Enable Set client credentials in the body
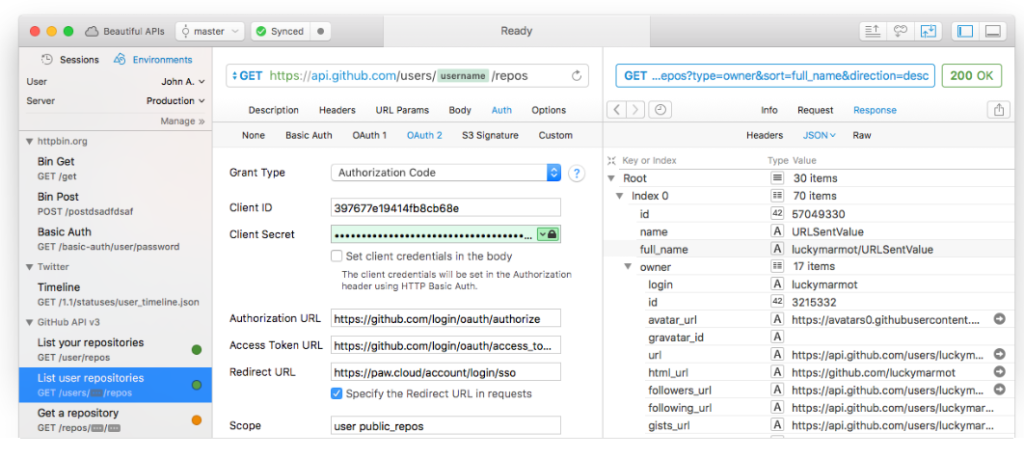 click(x=336, y=256)
